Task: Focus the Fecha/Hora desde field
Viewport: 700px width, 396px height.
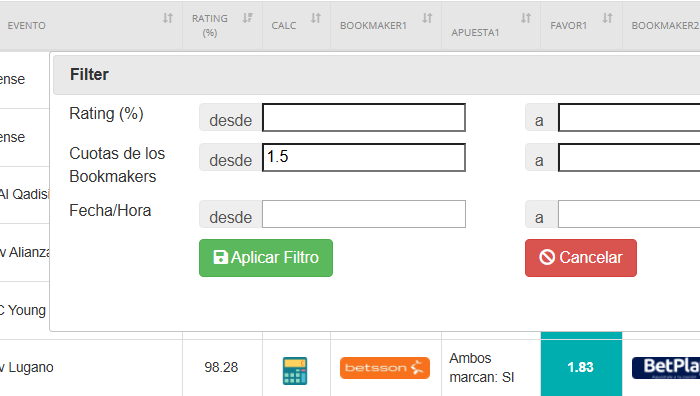Action: point(364,214)
